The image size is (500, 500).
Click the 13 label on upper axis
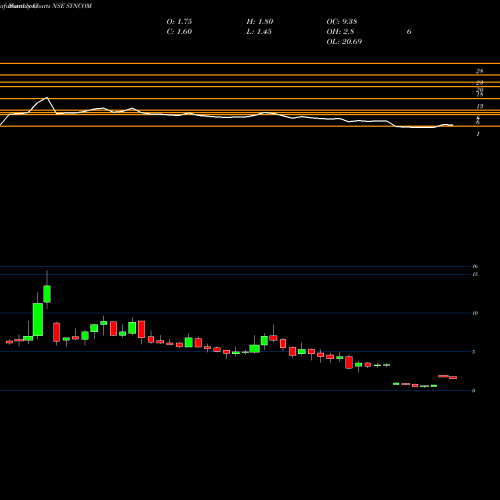tap(480, 107)
